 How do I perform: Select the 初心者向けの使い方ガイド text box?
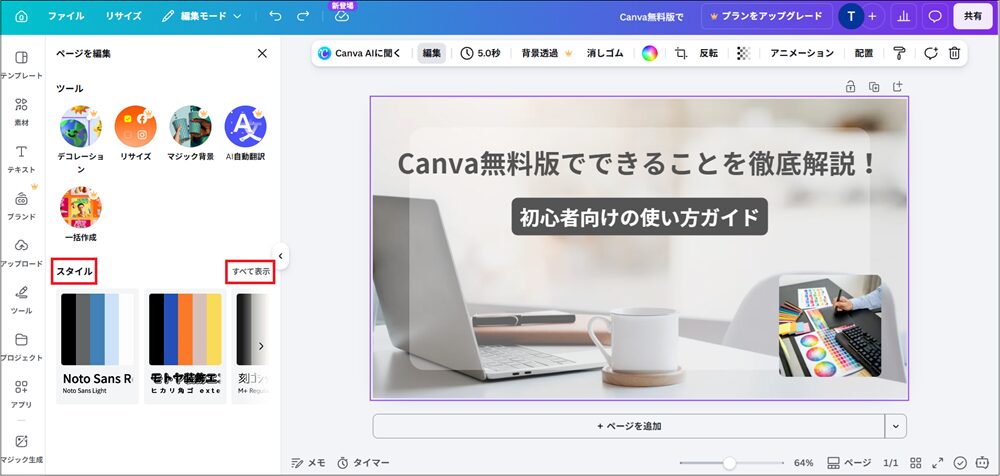tap(639, 218)
